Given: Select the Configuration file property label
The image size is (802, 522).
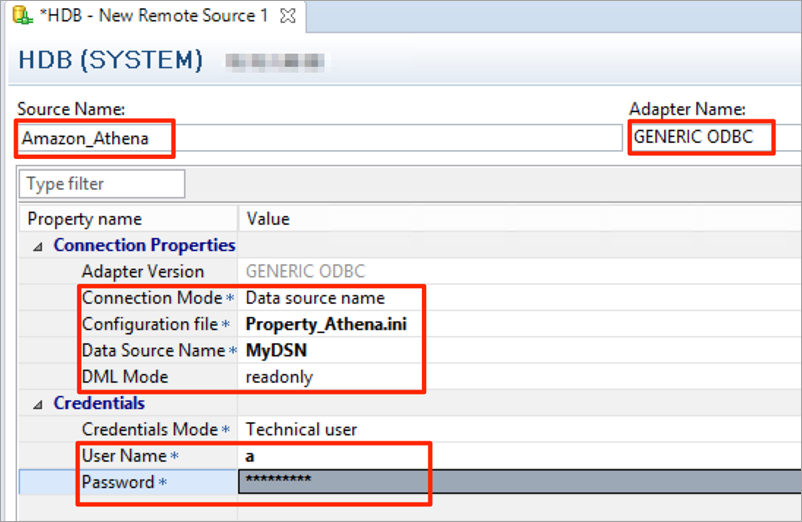Looking at the screenshot, I should pos(150,324).
